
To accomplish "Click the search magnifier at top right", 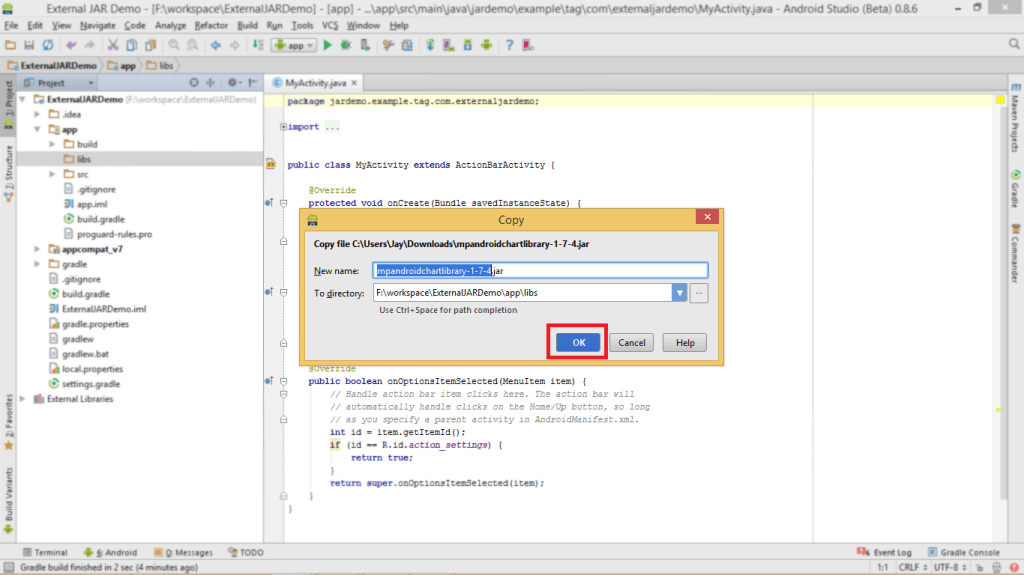I will (x=1014, y=44).
